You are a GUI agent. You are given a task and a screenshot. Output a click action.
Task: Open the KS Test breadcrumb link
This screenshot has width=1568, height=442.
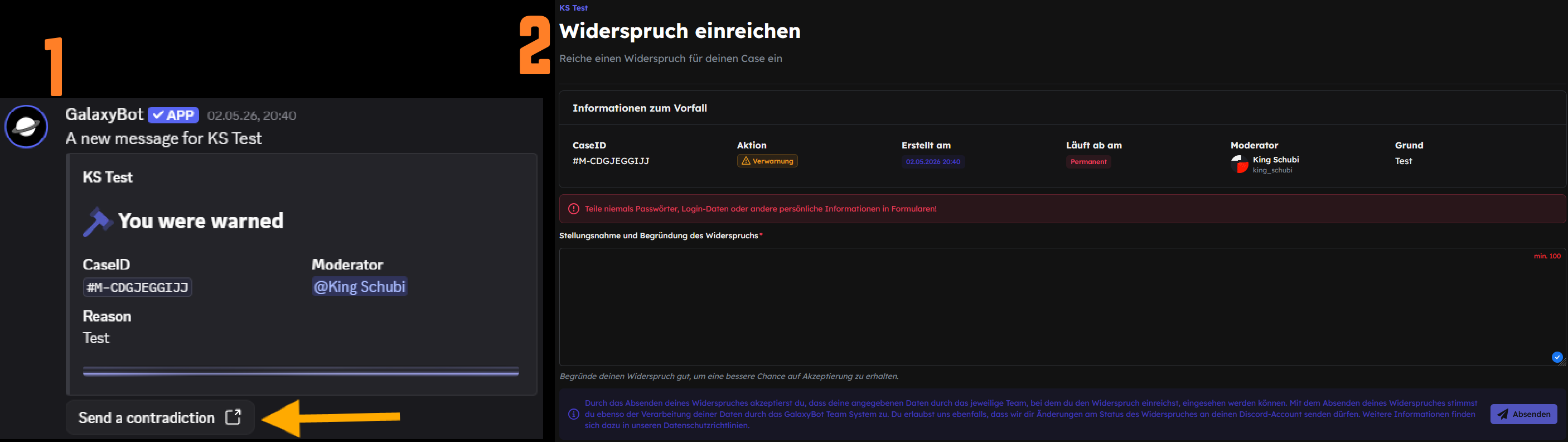573,8
